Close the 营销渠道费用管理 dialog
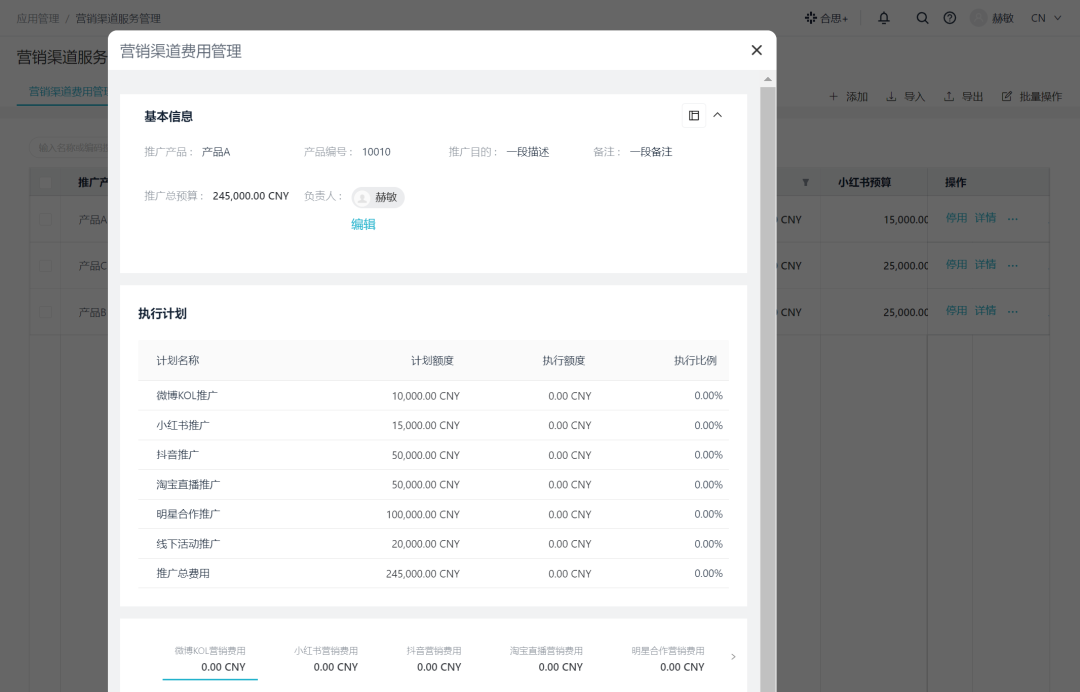Viewport: 1080px width, 692px height. click(x=756, y=50)
